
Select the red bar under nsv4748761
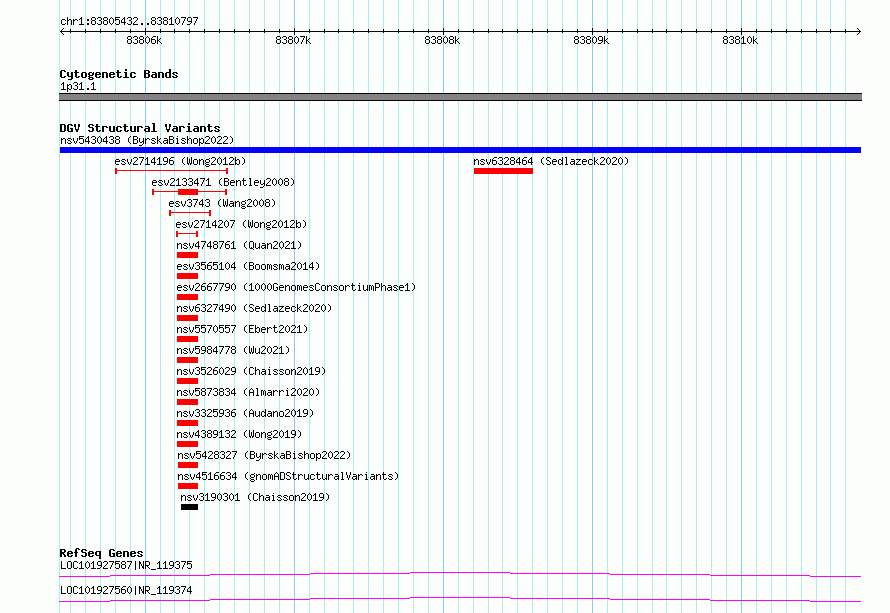point(187,255)
